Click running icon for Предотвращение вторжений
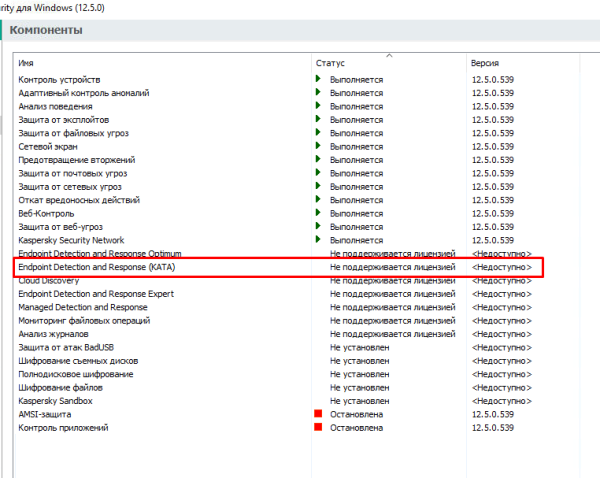Screen dimensions: 600x478 [x=318, y=159]
